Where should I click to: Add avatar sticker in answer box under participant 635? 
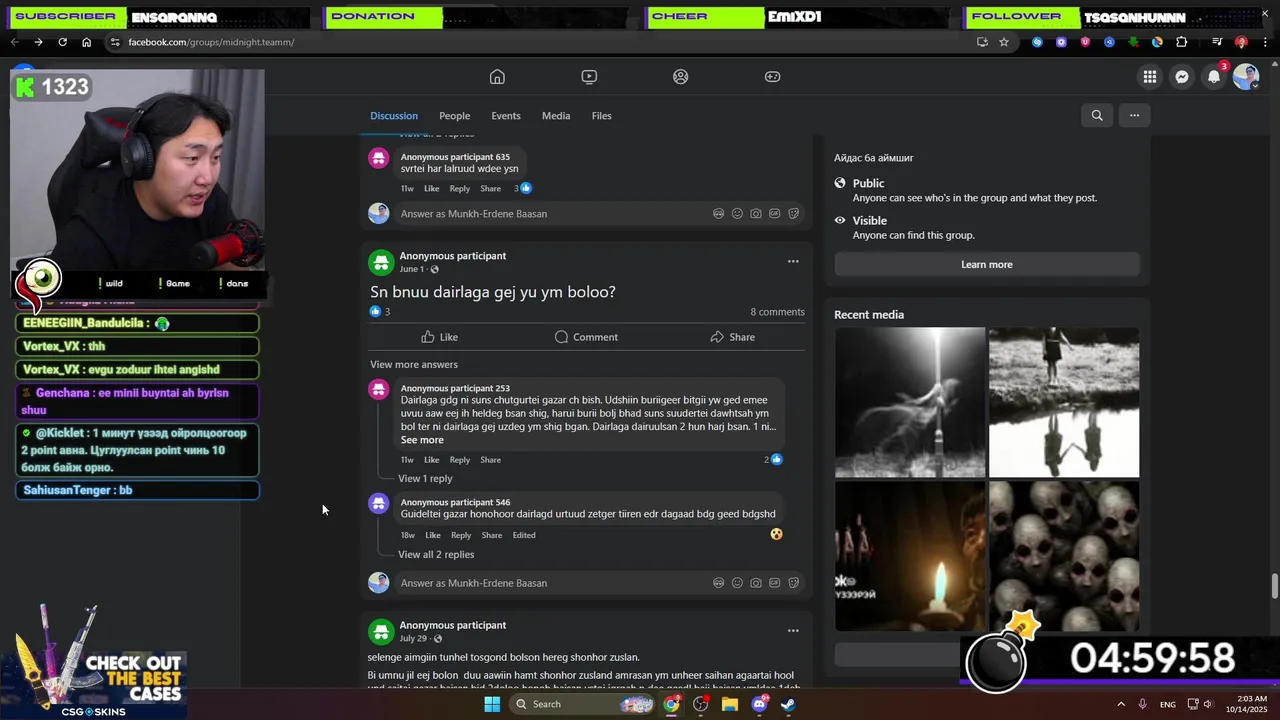tap(718, 213)
